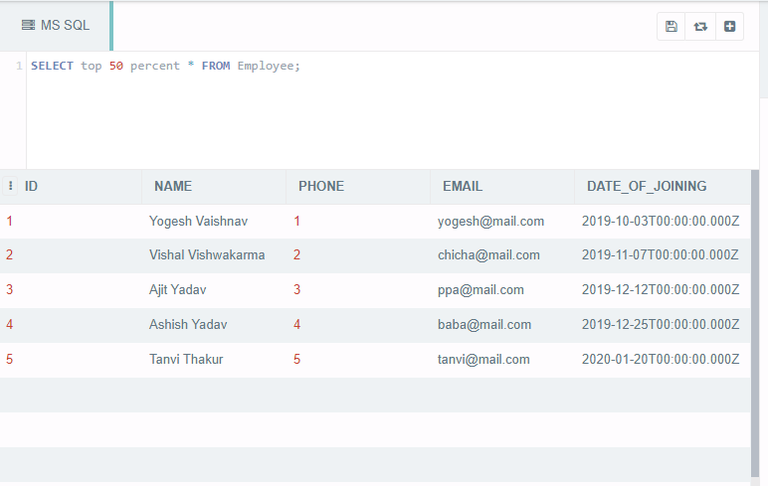Screen dimensions: 768x486
Task: Click the 2019-12-25 joining date cell
Action: [x=660, y=324]
